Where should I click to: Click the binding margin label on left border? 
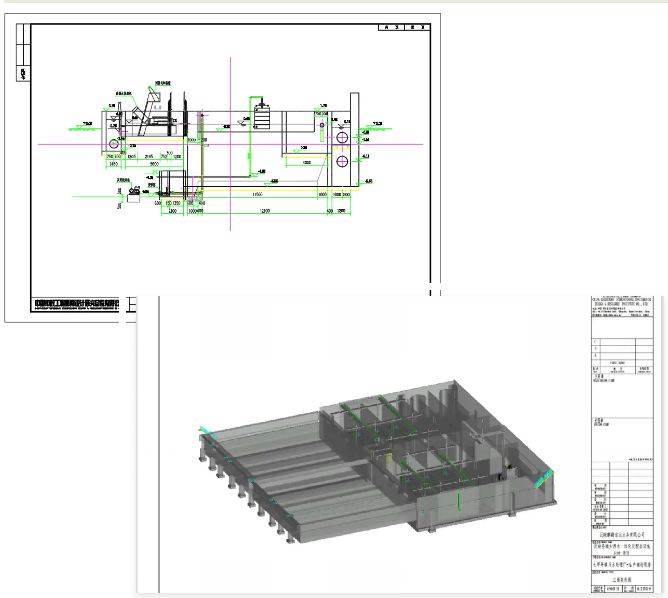22,72
